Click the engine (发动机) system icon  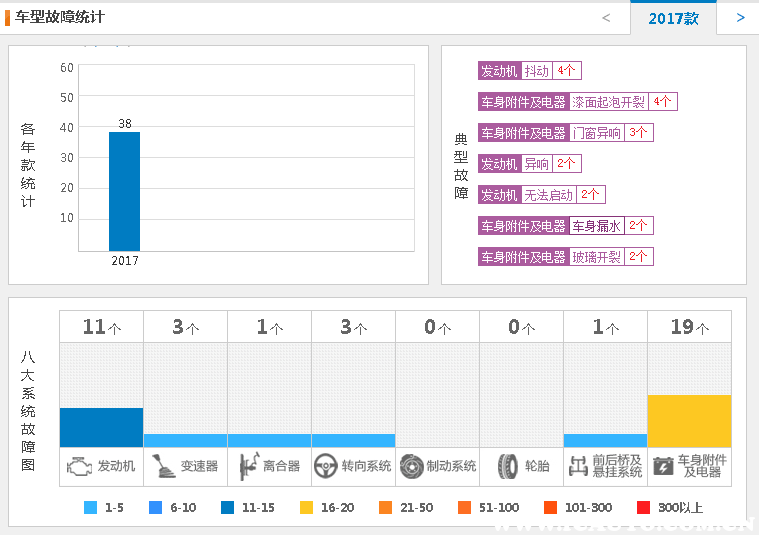coord(80,466)
